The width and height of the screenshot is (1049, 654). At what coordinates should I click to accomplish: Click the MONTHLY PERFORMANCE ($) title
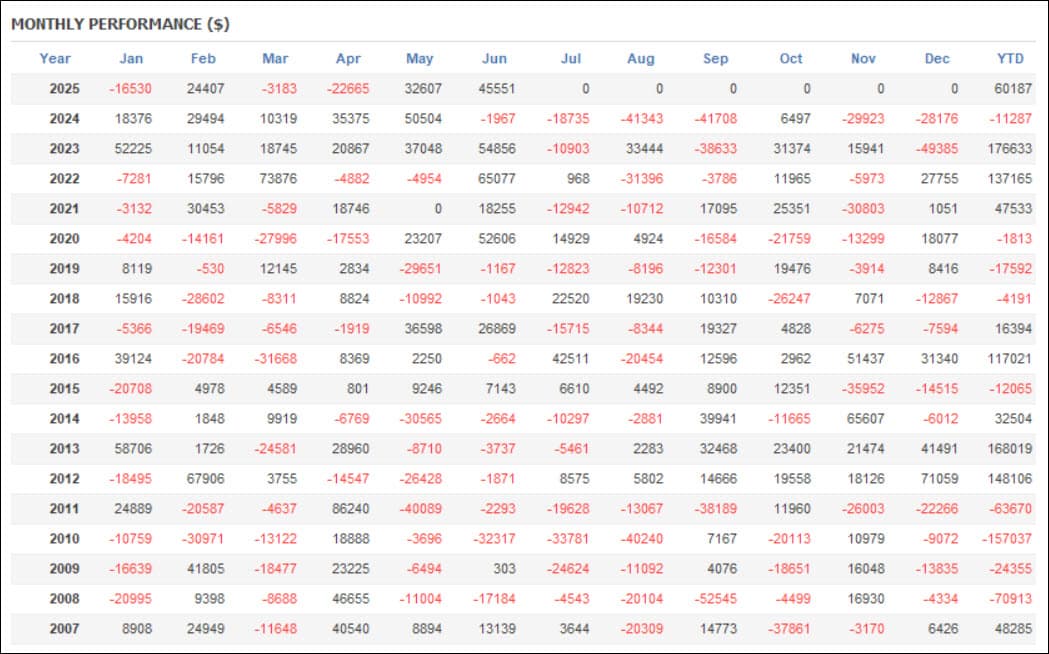[x=120, y=24]
